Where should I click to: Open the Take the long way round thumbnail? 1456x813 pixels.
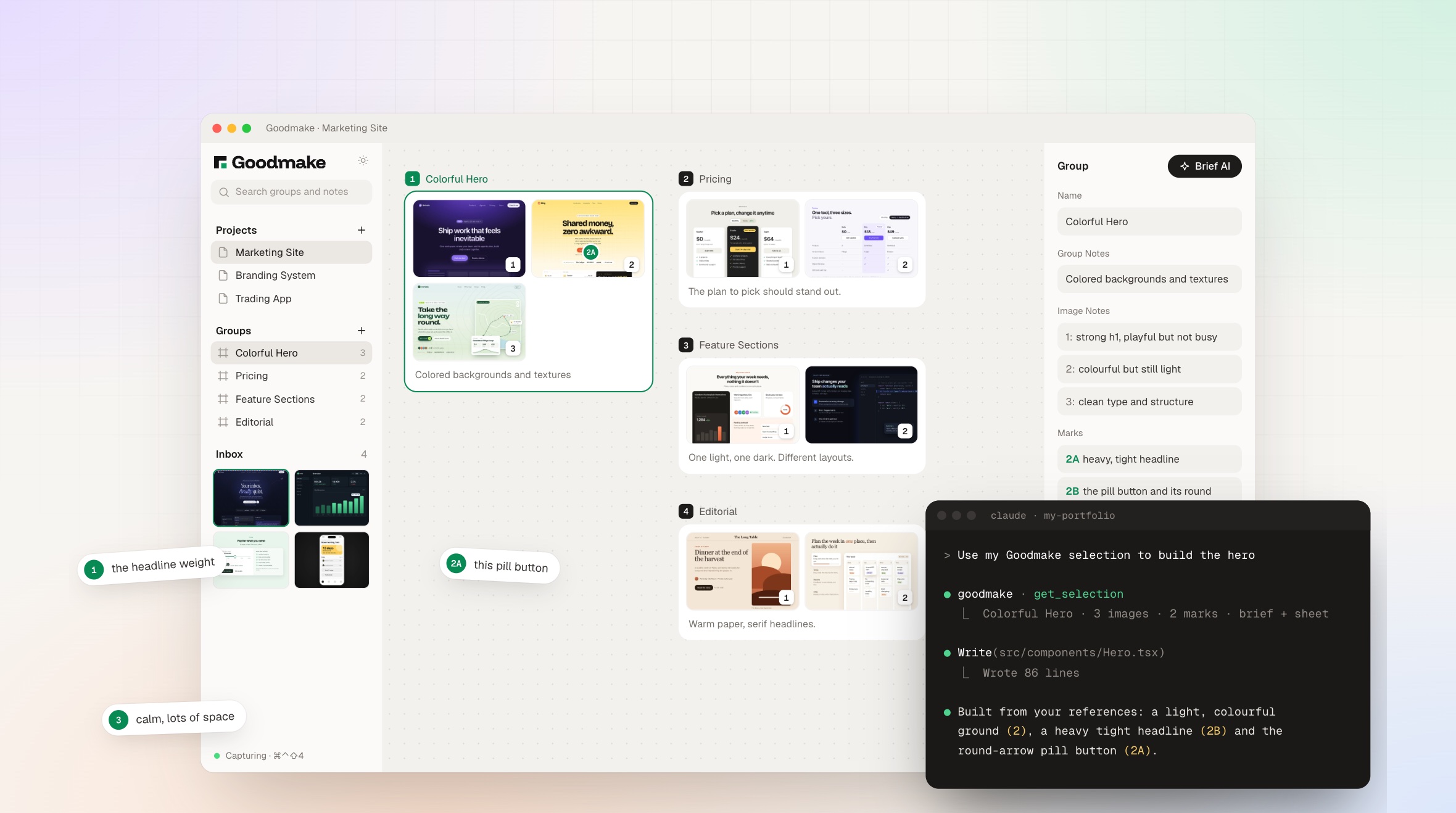(469, 322)
